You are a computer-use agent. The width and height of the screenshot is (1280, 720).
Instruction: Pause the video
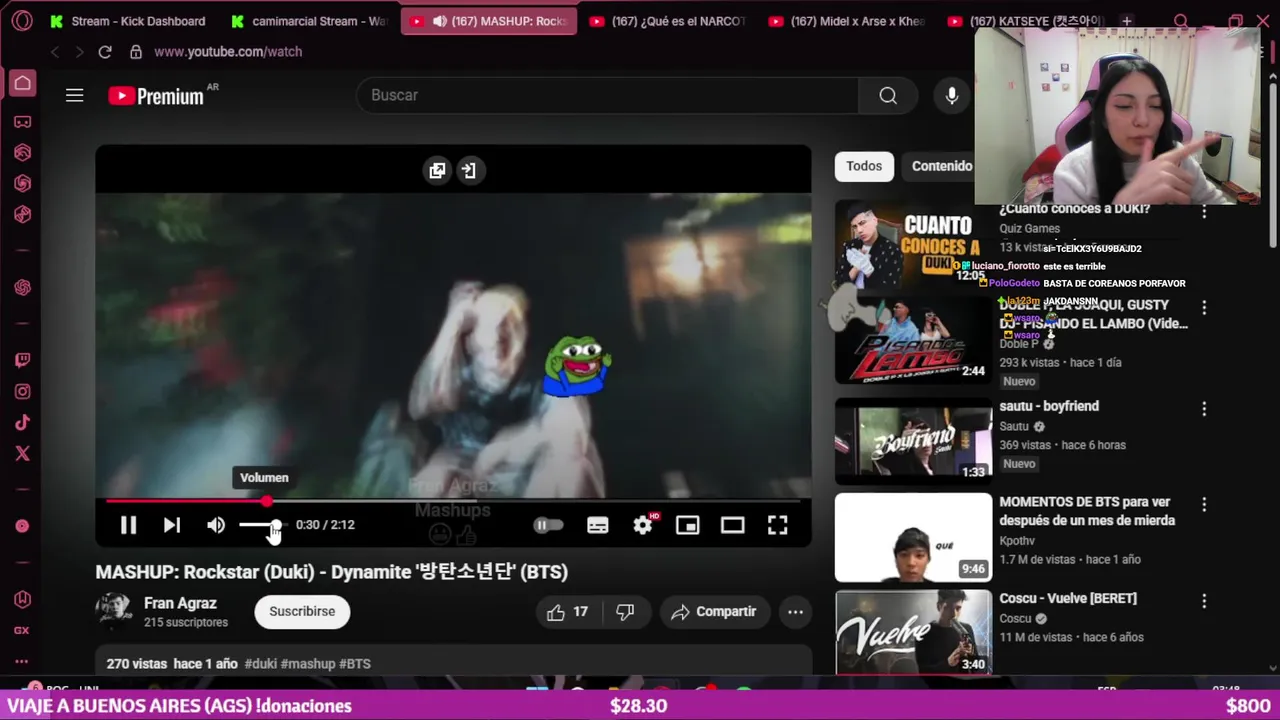[x=128, y=525]
